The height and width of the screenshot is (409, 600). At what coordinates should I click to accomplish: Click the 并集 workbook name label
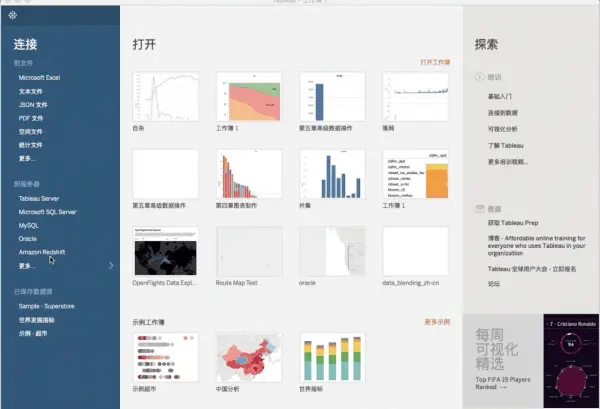(305, 205)
